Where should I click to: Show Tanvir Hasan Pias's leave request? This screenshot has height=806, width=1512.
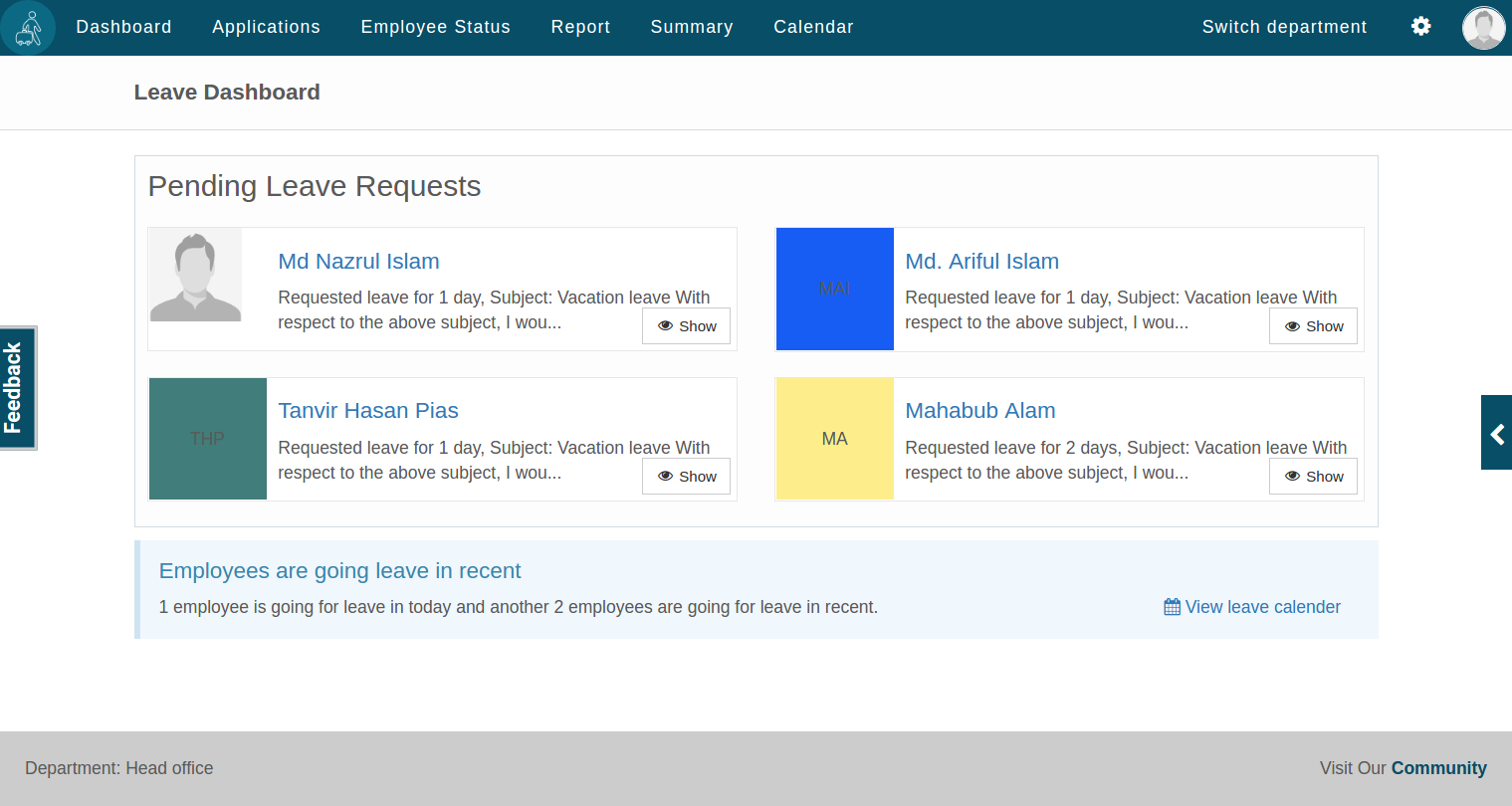686,477
